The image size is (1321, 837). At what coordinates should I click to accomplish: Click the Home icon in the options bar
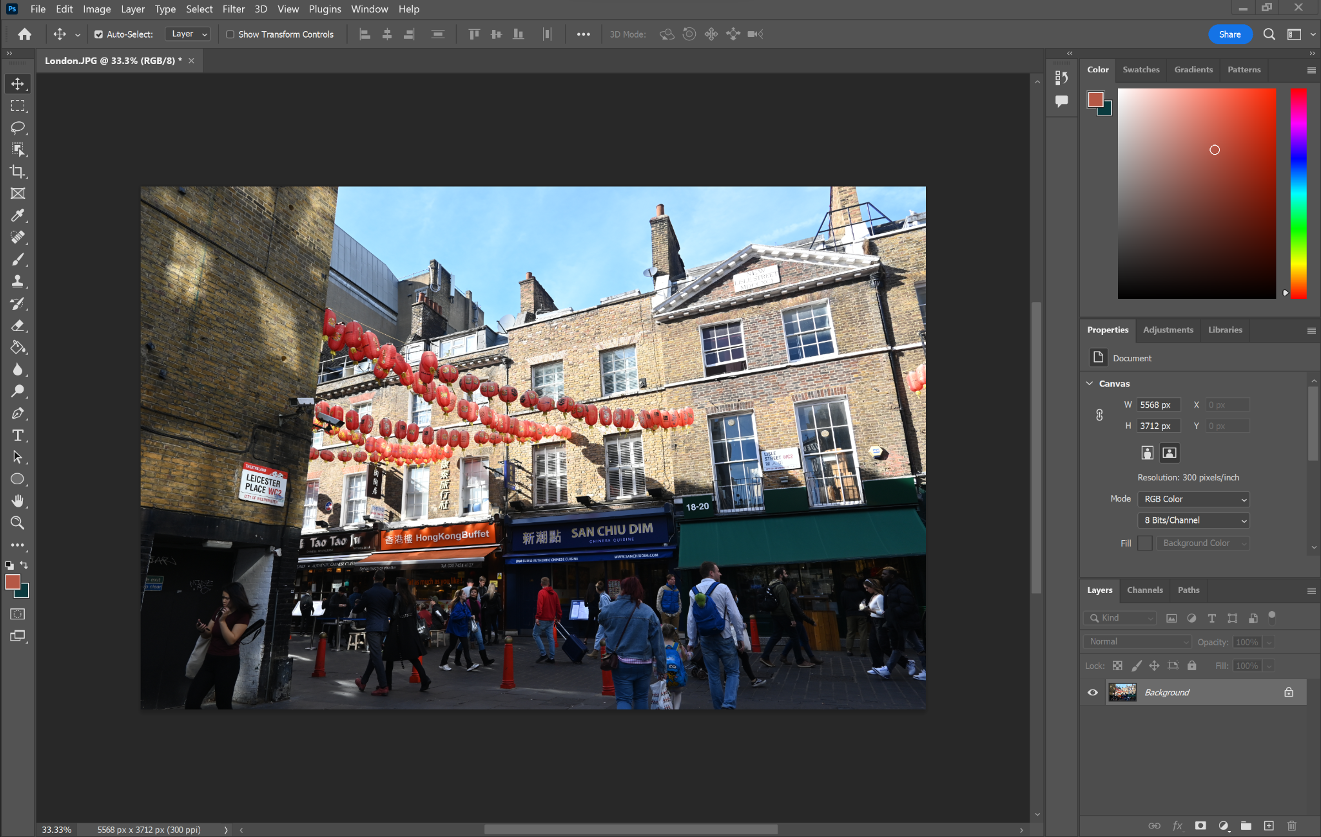coord(25,34)
